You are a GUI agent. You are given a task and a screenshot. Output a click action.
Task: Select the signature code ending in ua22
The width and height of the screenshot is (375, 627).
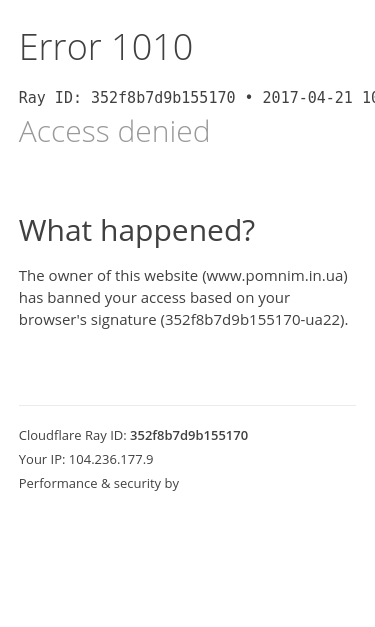[254, 320]
